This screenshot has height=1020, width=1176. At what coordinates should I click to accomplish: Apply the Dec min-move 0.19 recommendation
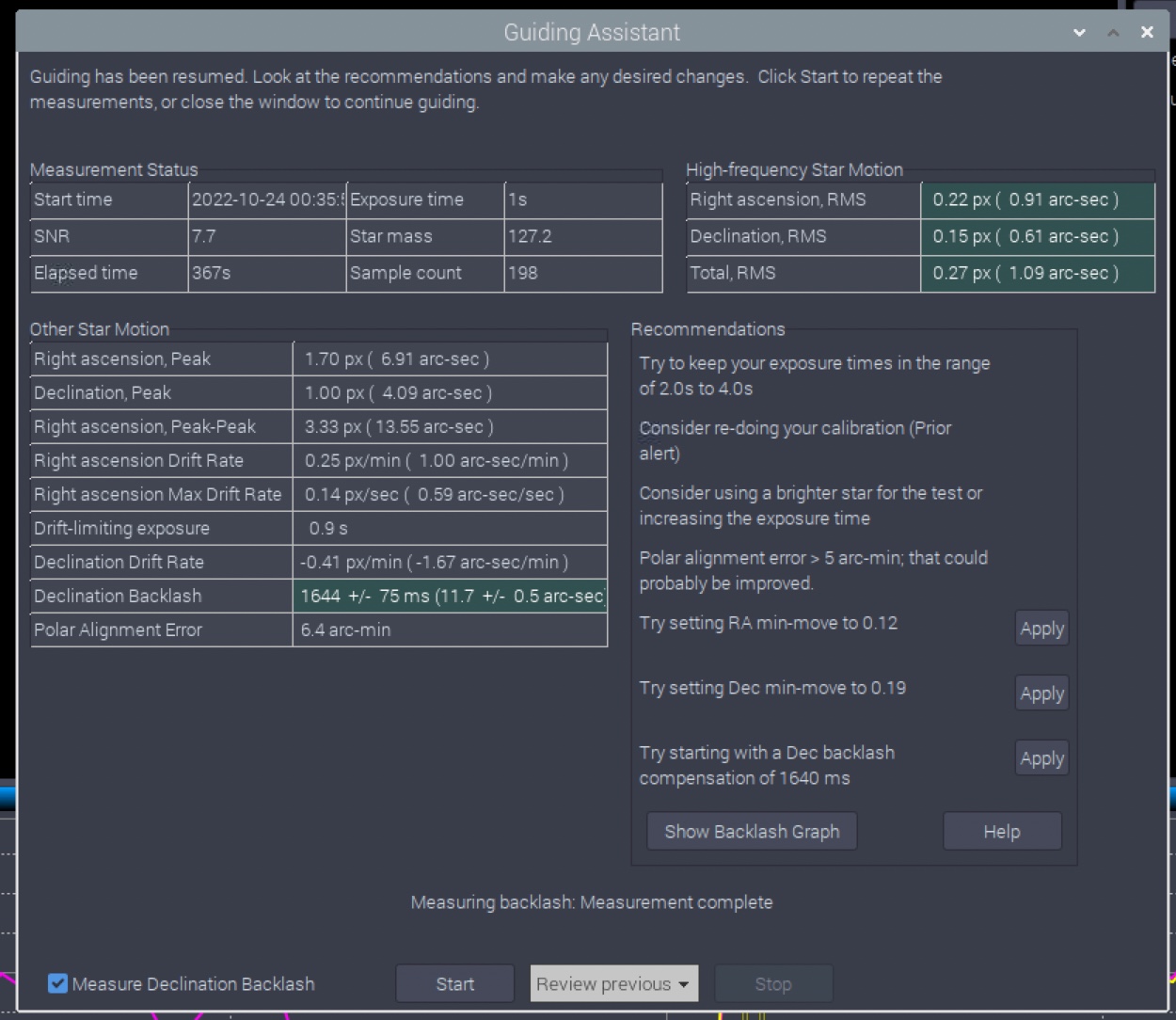(x=1042, y=693)
